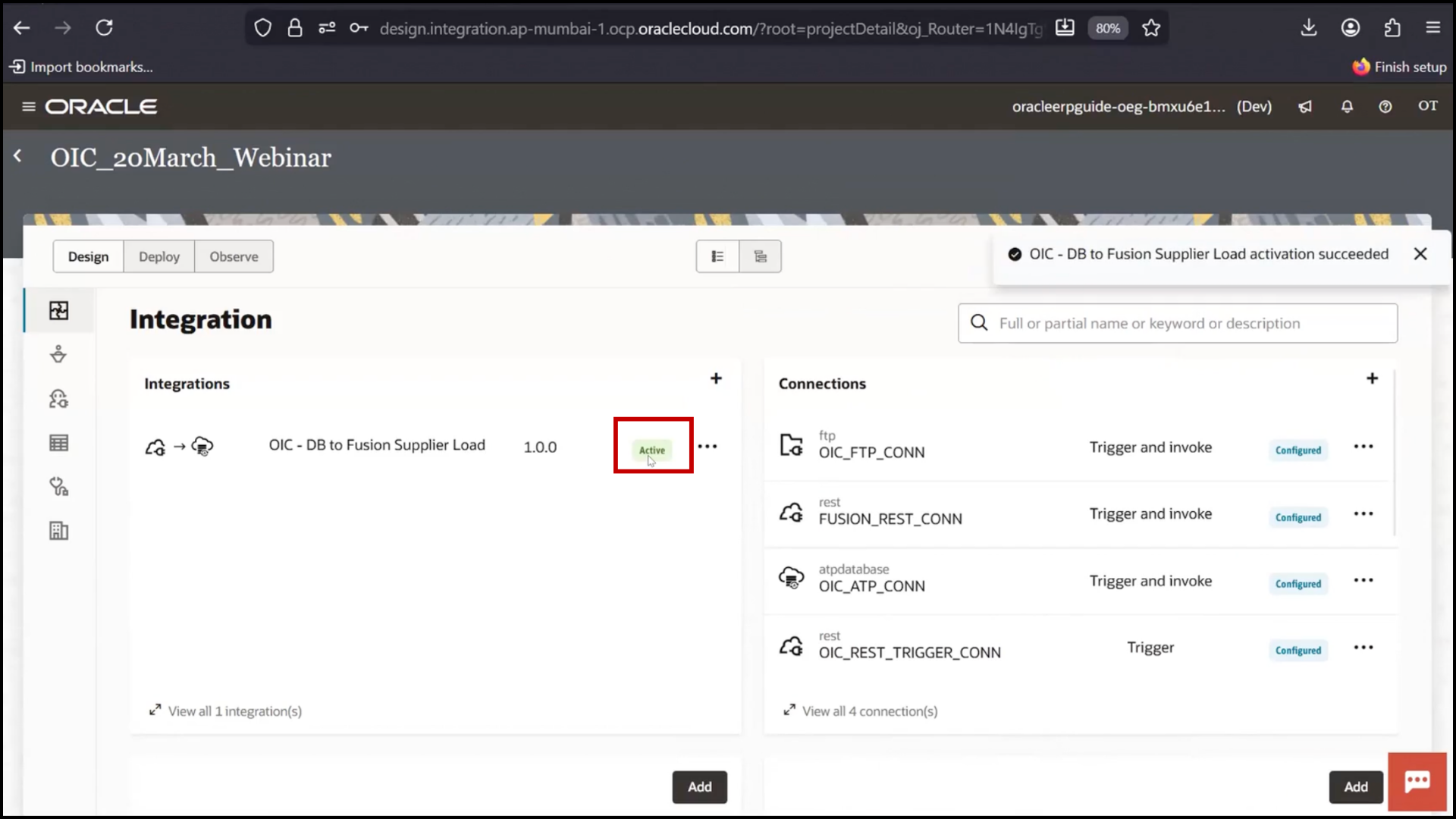This screenshot has height=819, width=1456.
Task: Click Configured badge for OIC_ATP_CONN
Action: click(x=1298, y=584)
